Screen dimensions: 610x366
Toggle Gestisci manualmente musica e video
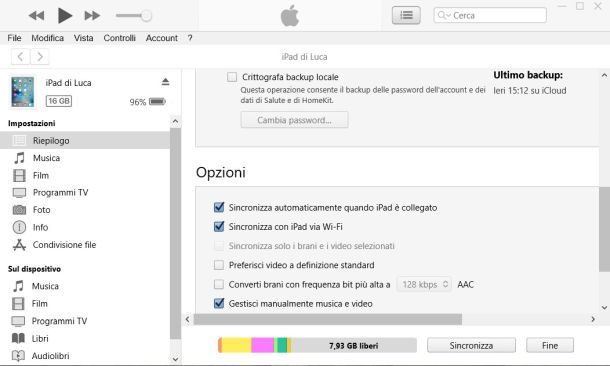(219, 303)
